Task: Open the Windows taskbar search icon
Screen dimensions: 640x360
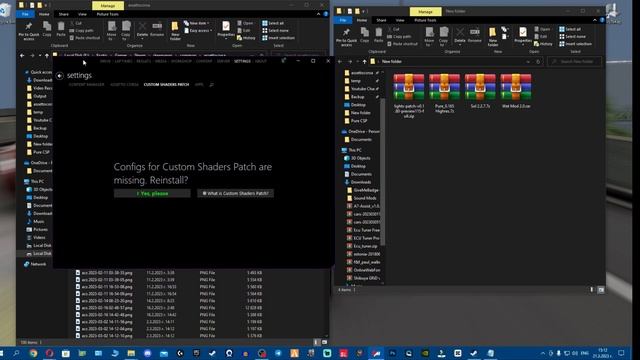Action: [x=16, y=353]
